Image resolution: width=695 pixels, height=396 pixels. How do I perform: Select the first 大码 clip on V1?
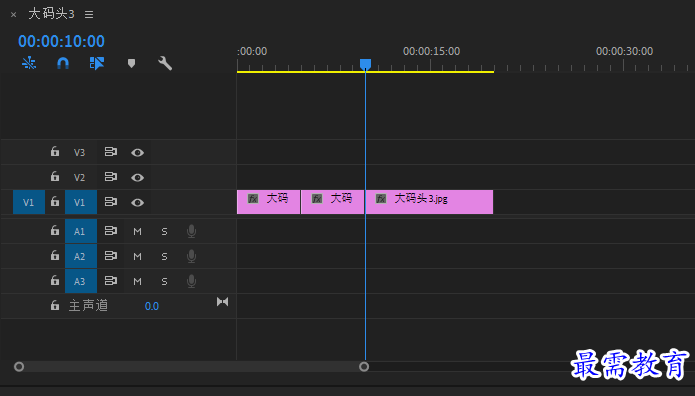pyautogui.click(x=269, y=202)
